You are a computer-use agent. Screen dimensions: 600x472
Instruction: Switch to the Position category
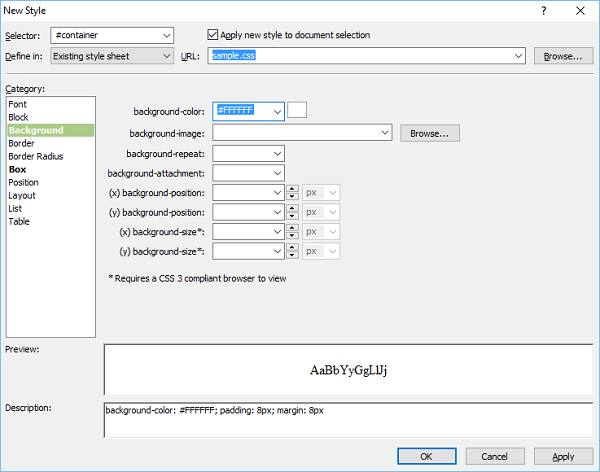[x=24, y=182]
